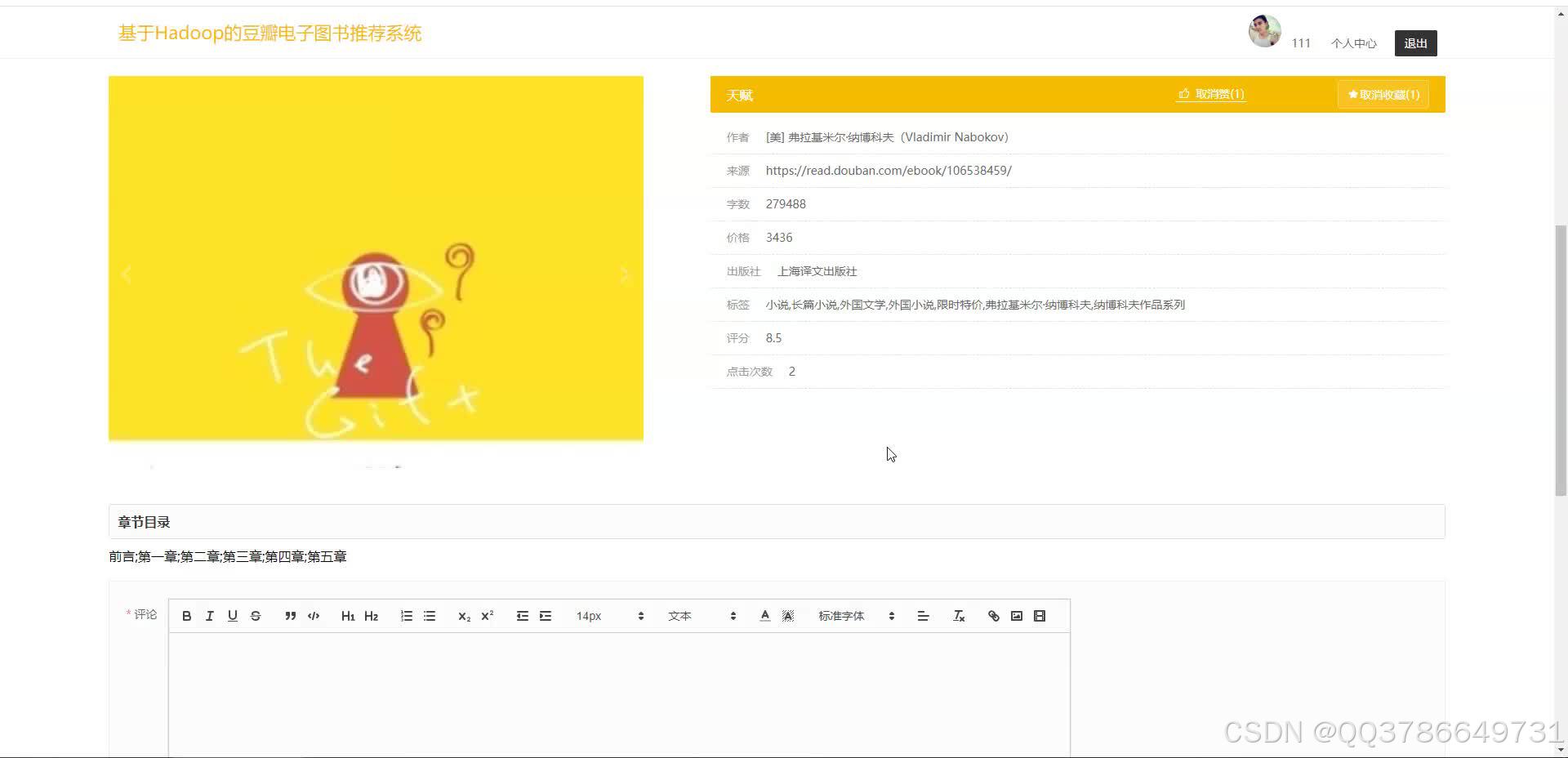Click the book title 天赋
This screenshot has height=758, width=1568.
pos(740,95)
